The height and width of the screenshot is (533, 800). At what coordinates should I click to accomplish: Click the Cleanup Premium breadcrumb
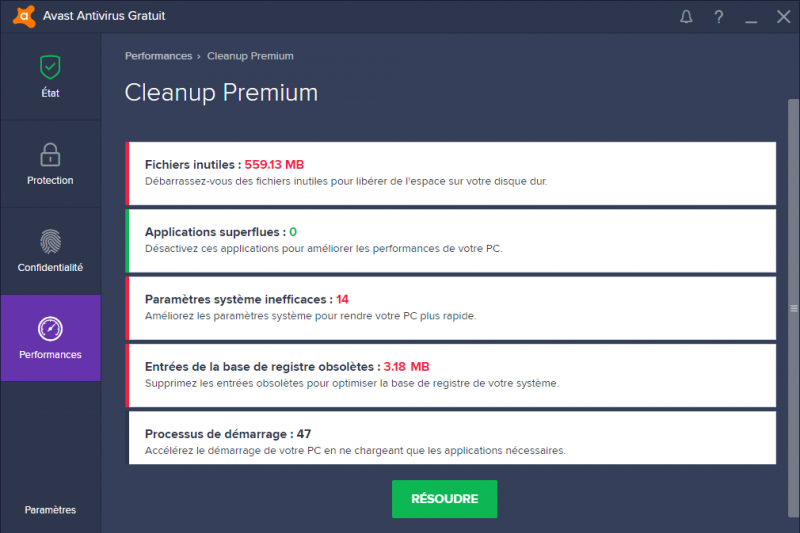pyautogui.click(x=250, y=56)
